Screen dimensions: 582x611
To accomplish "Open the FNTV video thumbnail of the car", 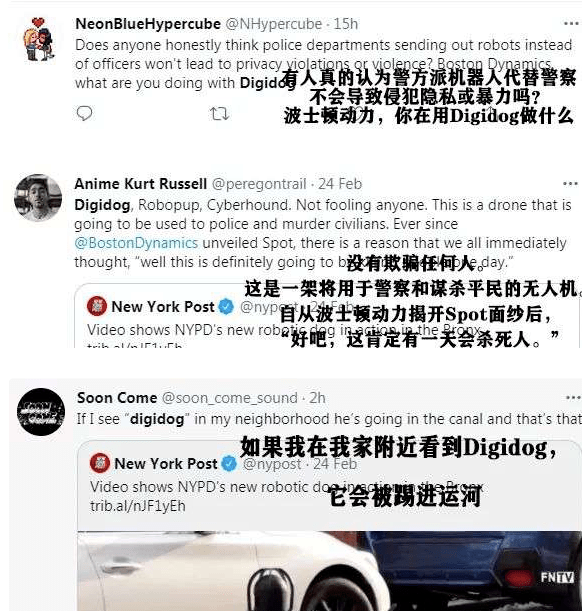I will (x=330, y=571).
